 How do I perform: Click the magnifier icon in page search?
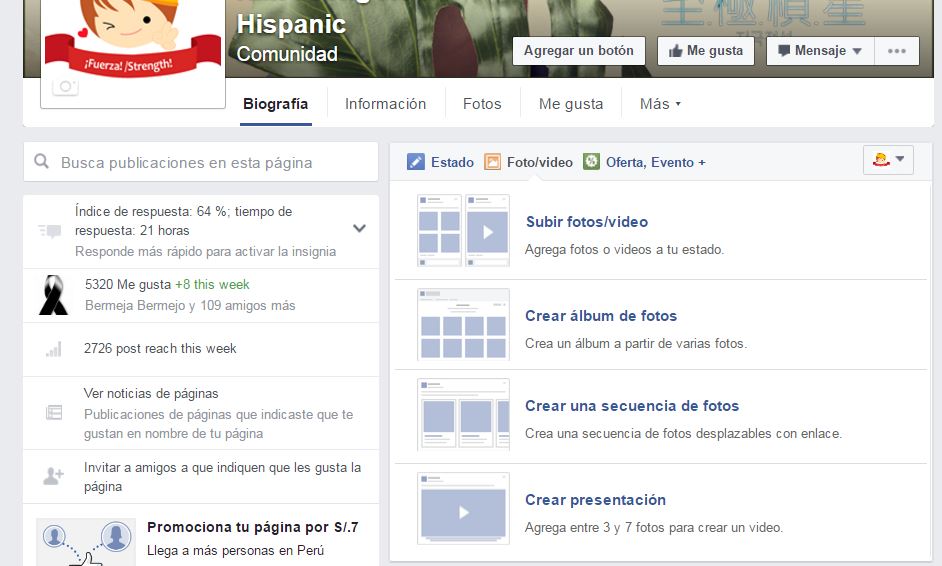pos(41,161)
